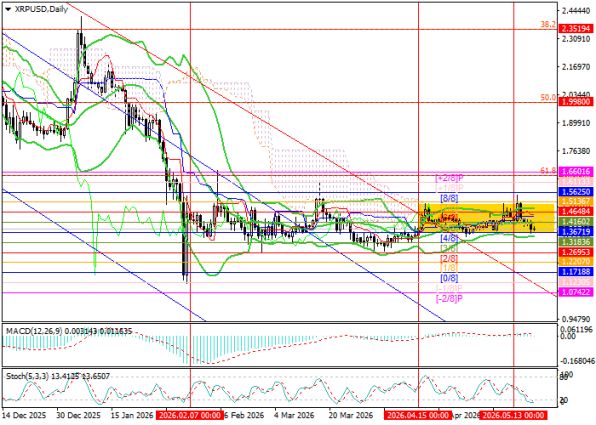Select the 1.17188 blue price label

(576, 271)
